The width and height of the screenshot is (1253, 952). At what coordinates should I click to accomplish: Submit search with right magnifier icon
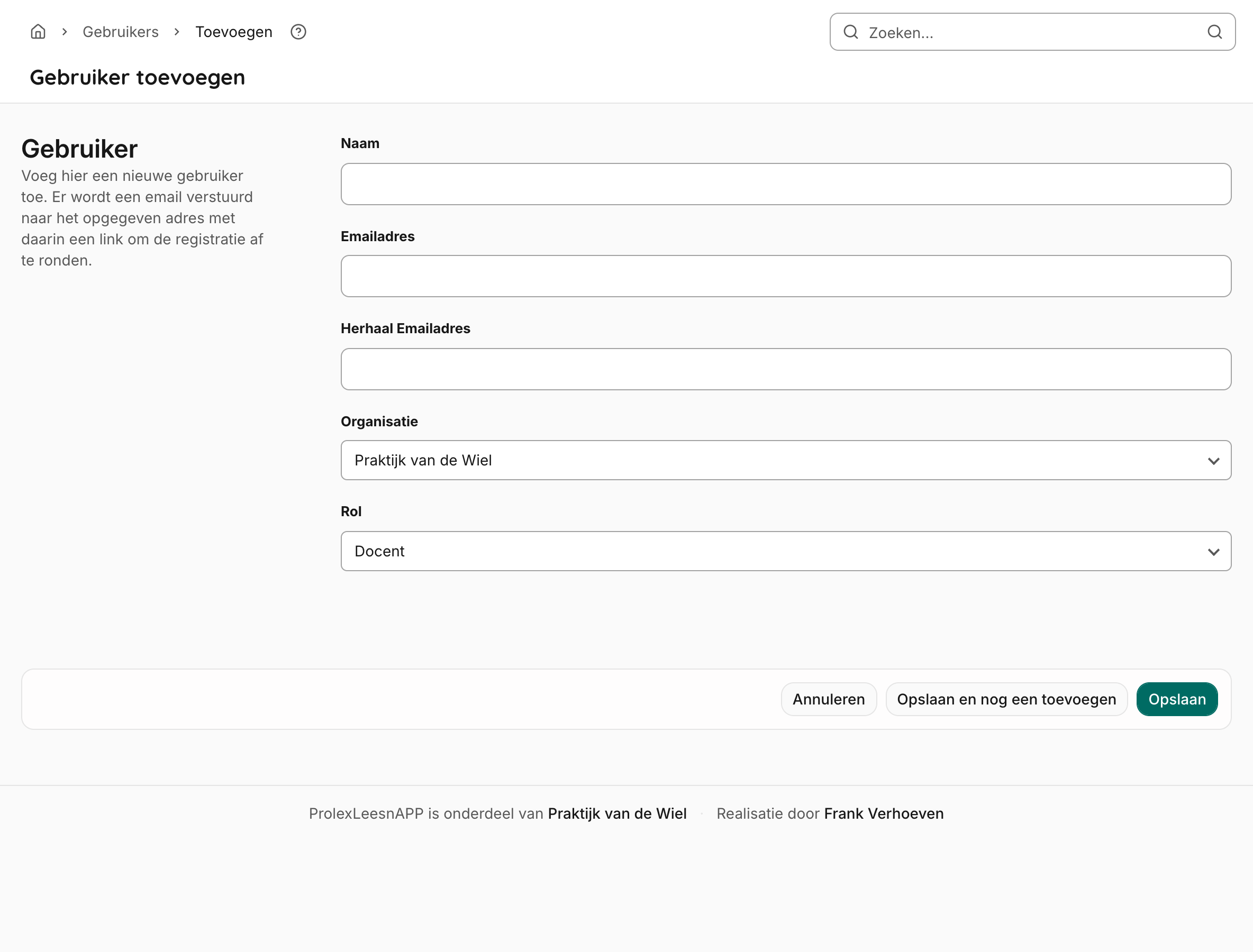[x=1214, y=32]
